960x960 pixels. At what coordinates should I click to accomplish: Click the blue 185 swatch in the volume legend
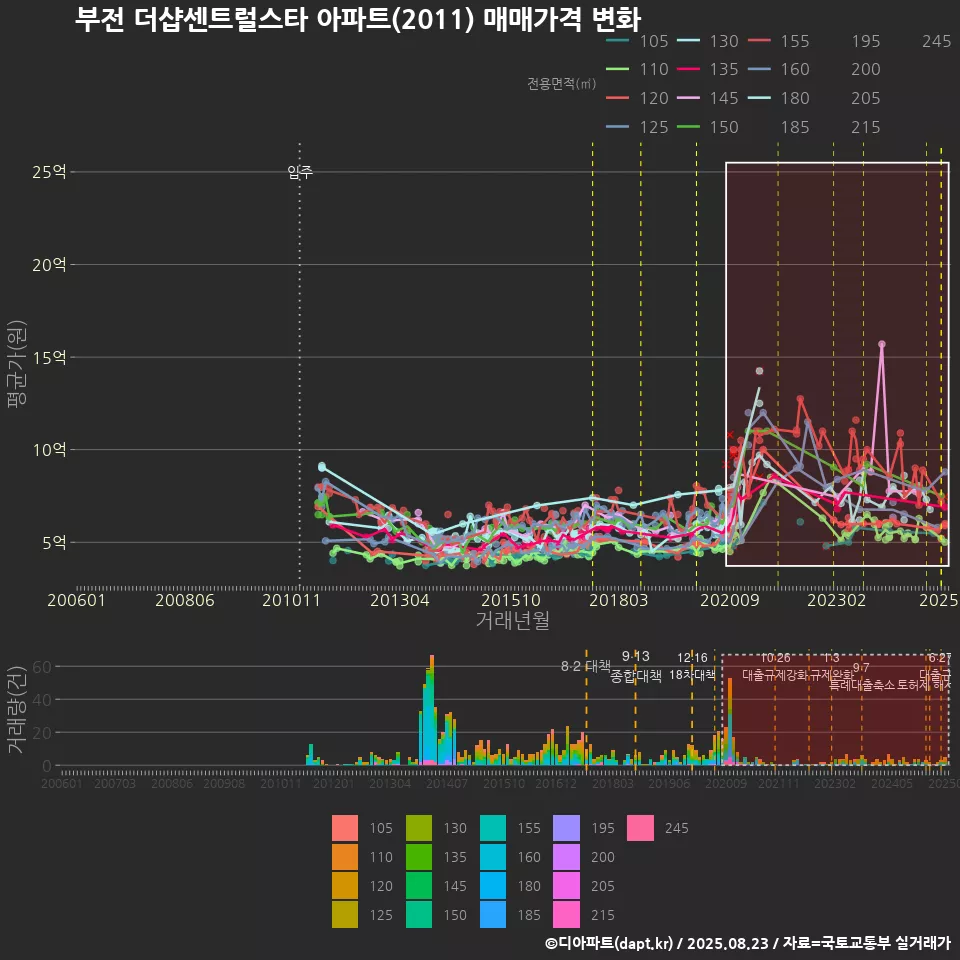coord(493,915)
